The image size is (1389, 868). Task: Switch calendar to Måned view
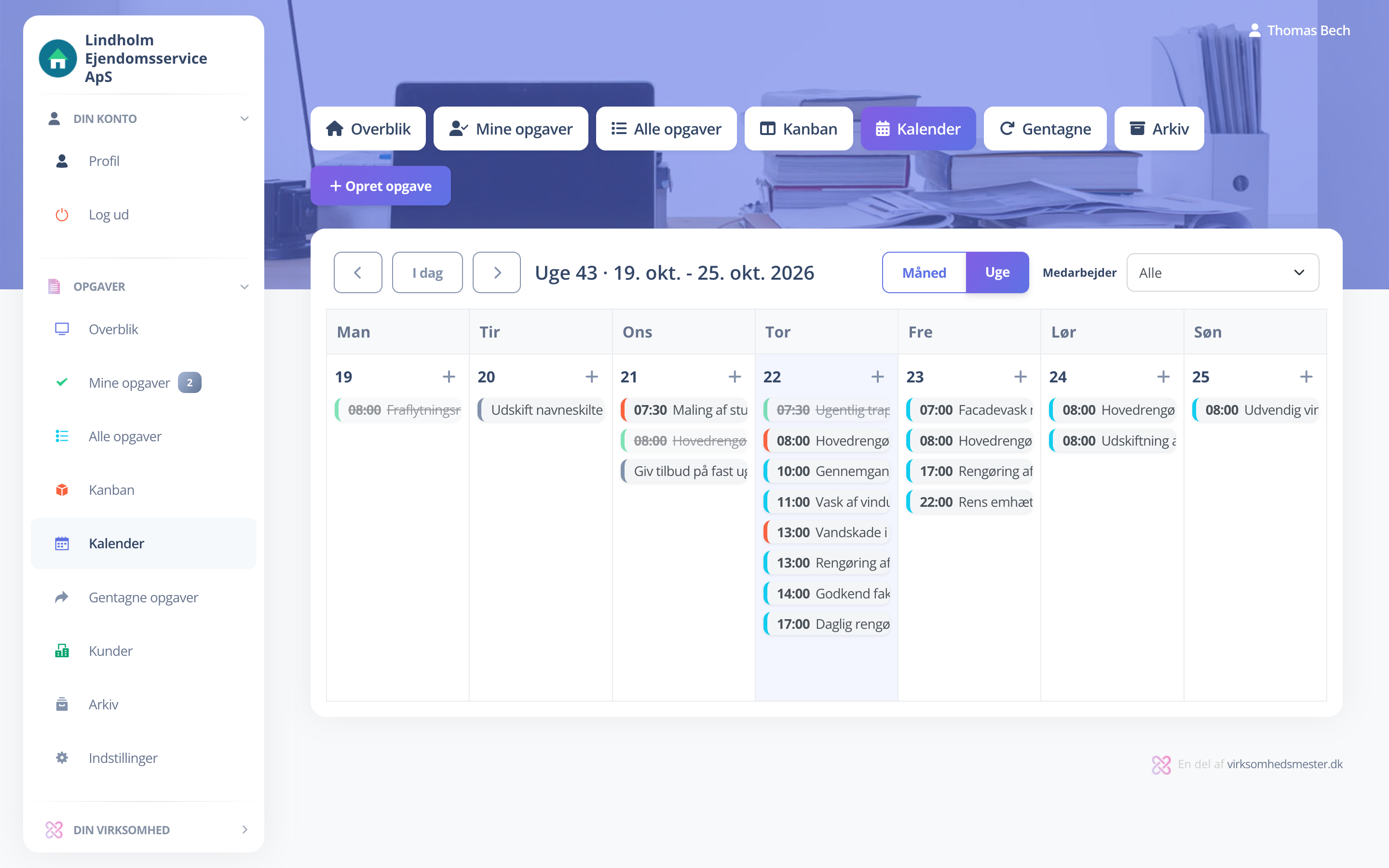tap(924, 272)
